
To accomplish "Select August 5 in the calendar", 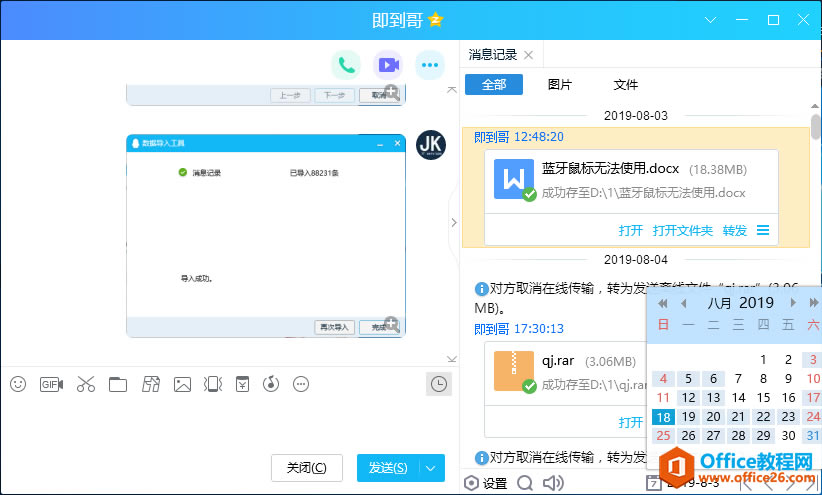I will tap(688, 379).
